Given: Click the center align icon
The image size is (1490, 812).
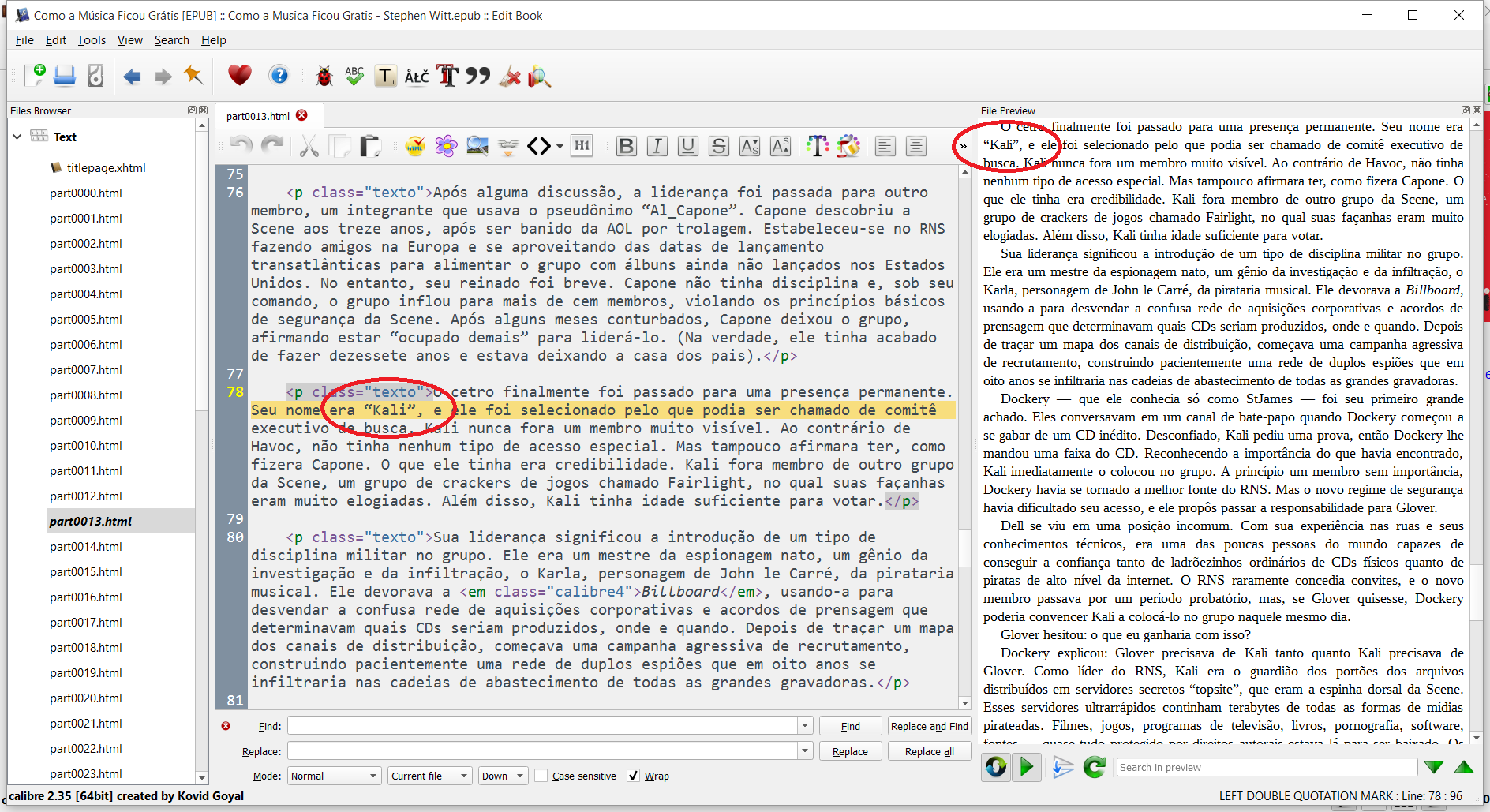Looking at the screenshot, I should coord(916,146).
